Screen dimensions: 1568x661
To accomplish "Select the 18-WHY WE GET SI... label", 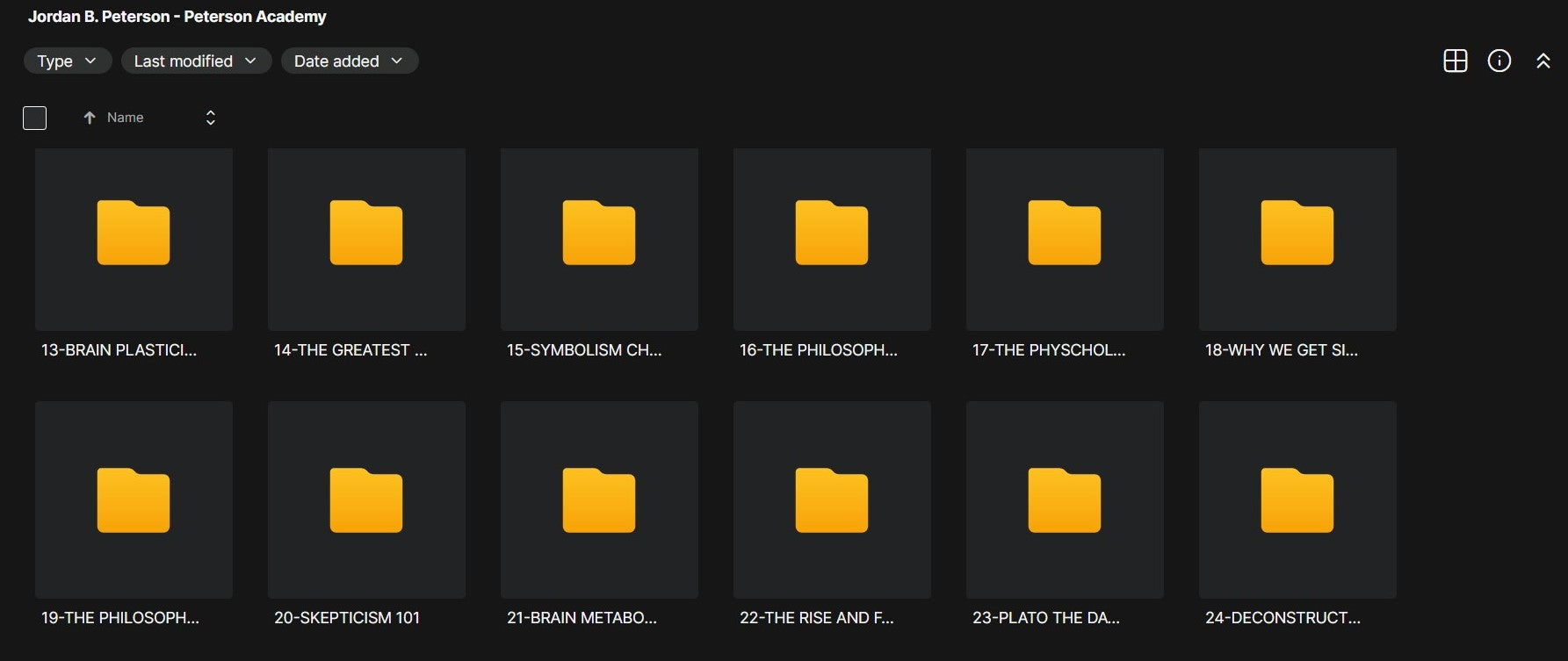I will click(1282, 350).
